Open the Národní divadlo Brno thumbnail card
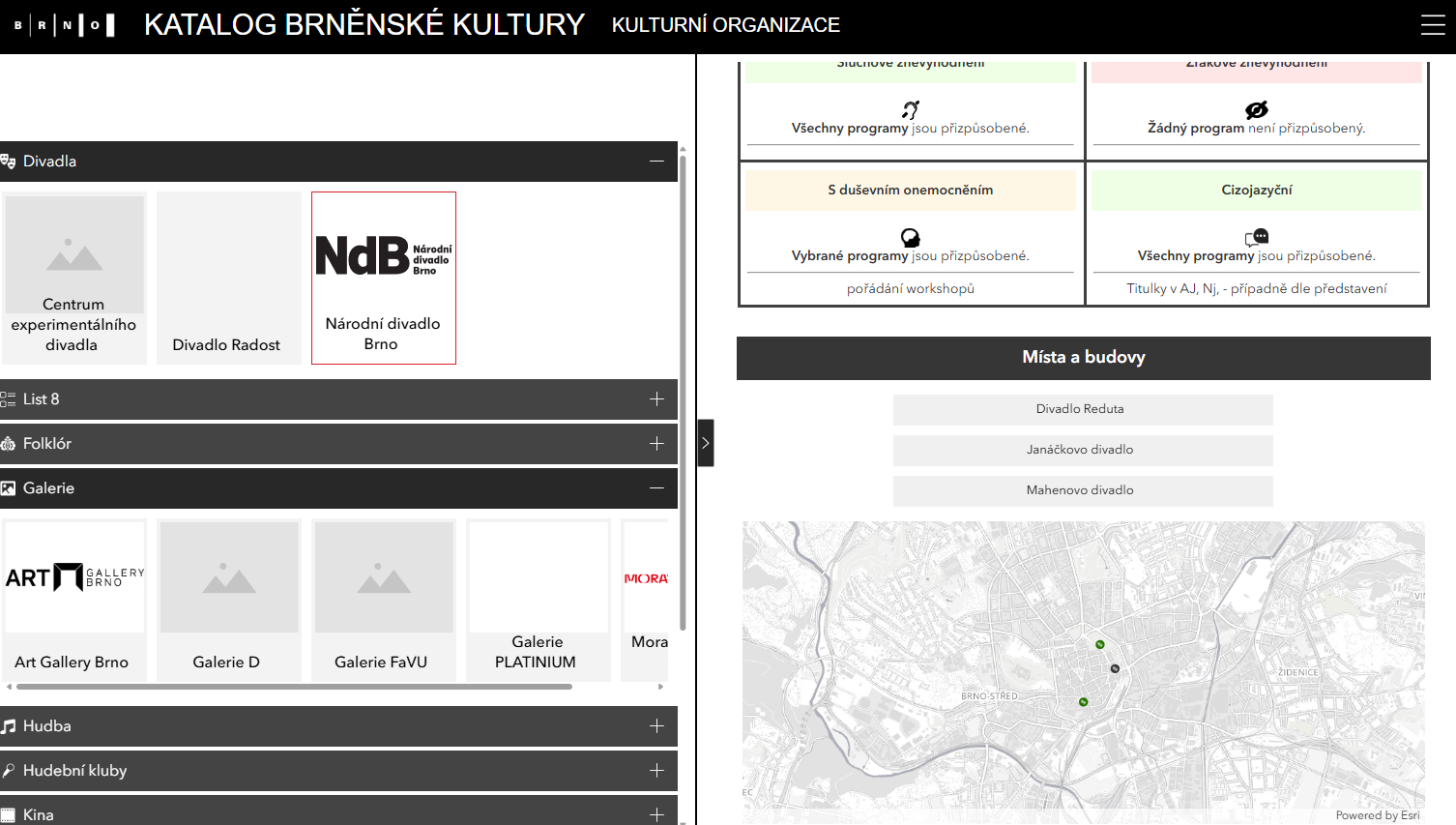 383,278
